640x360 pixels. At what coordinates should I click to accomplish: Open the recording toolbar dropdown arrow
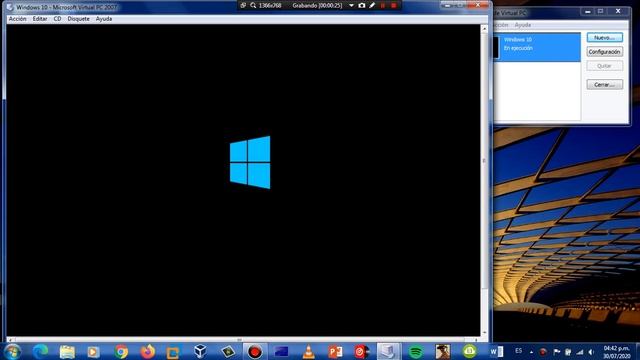(x=351, y=6)
